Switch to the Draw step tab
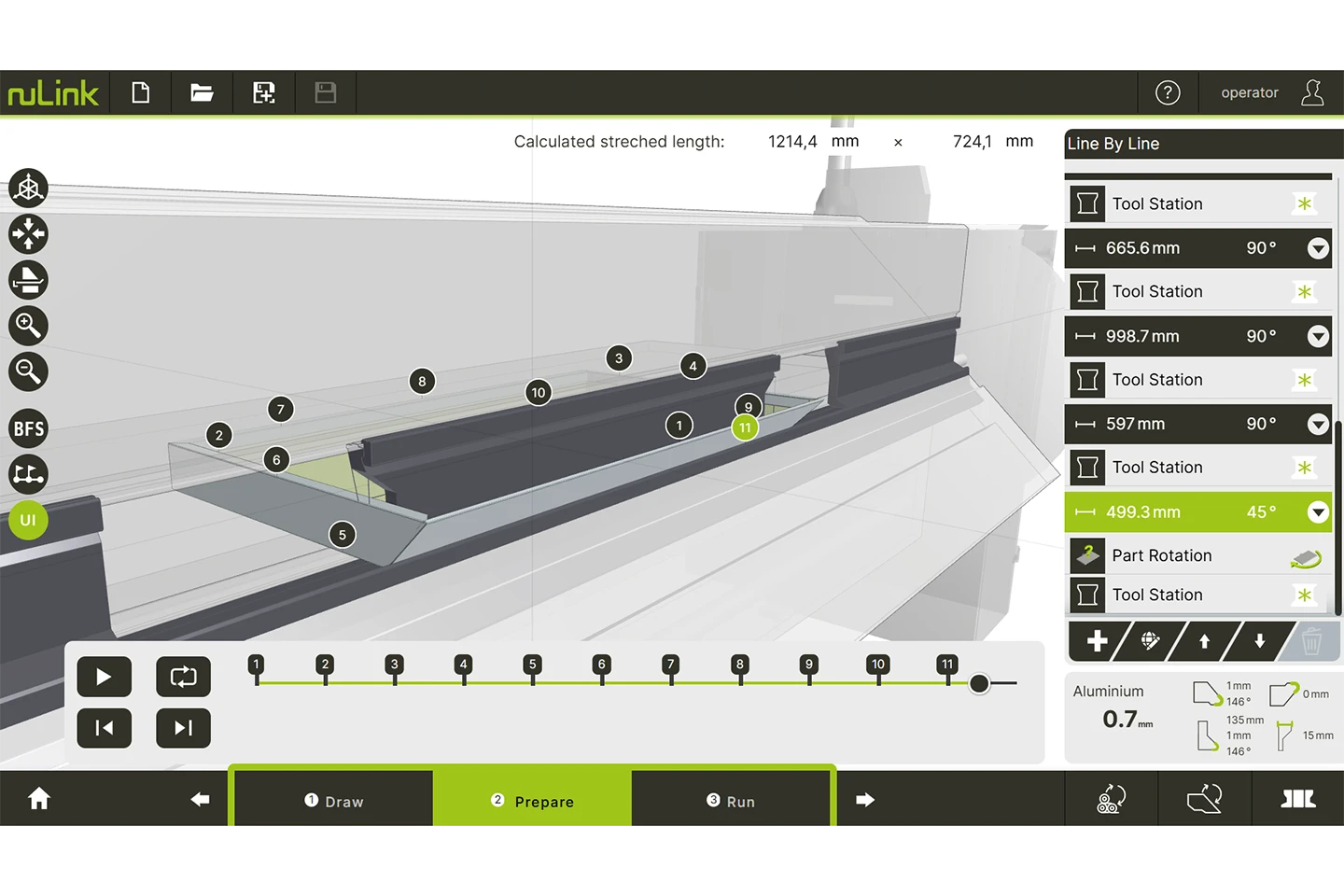The height and width of the screenshot is (896, 1344). coord(332,801)
